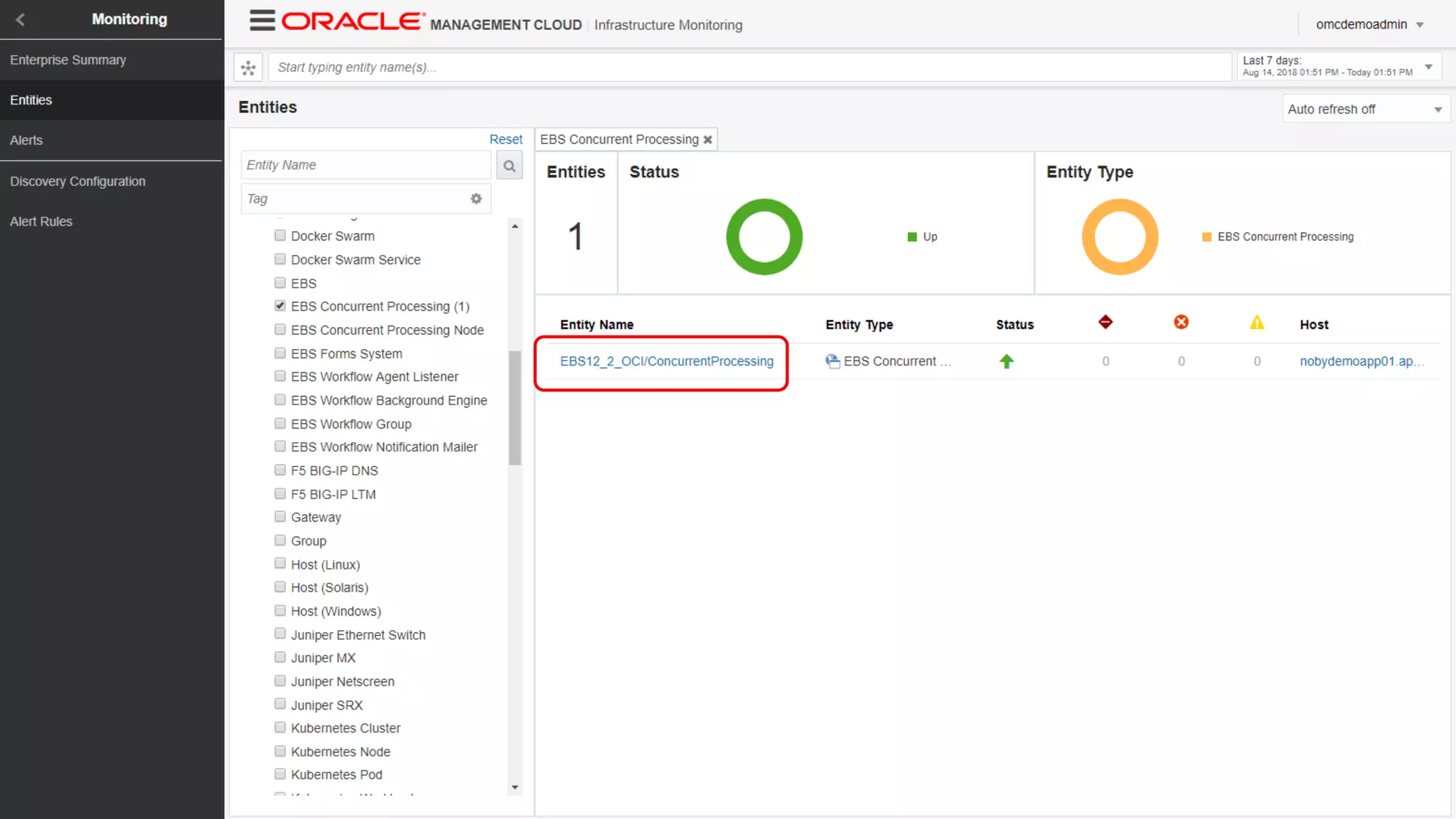Check the Gateway checkbox

280,517
